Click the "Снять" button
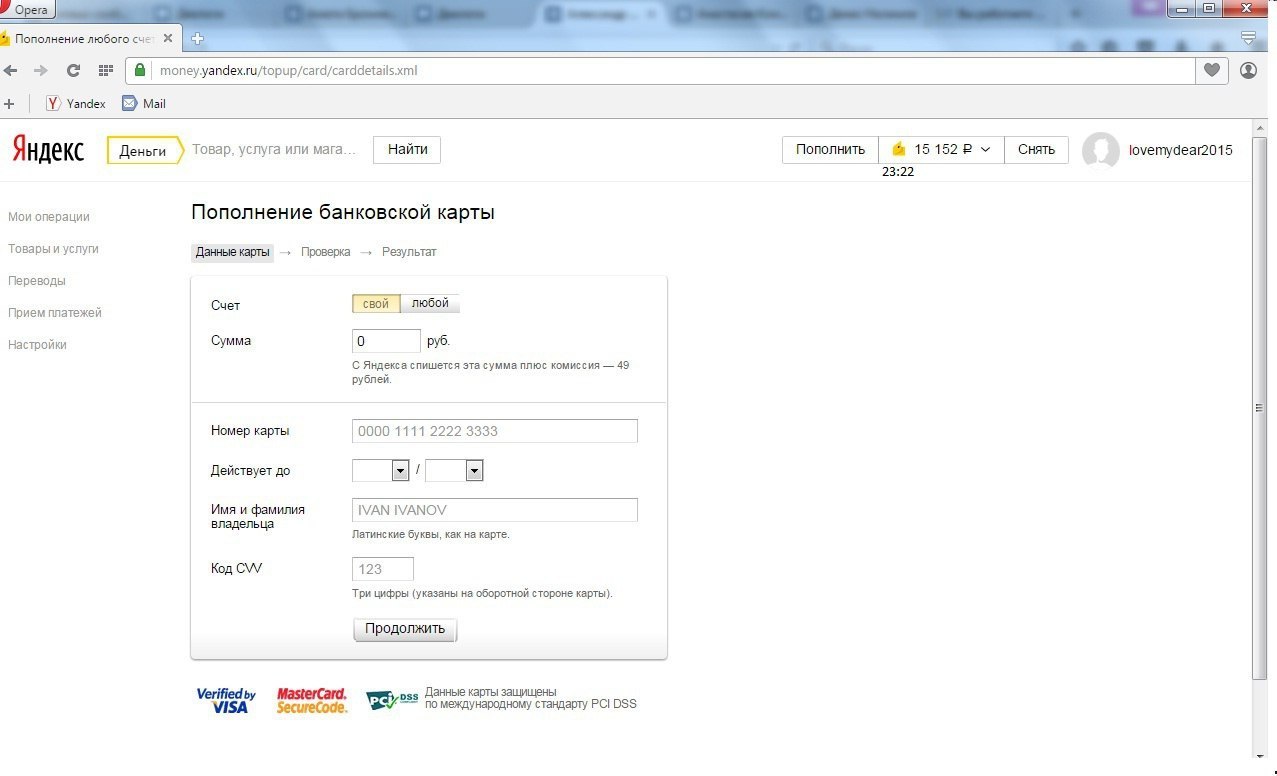This screenshot has height=776, width=1277. coord(1036,149)
